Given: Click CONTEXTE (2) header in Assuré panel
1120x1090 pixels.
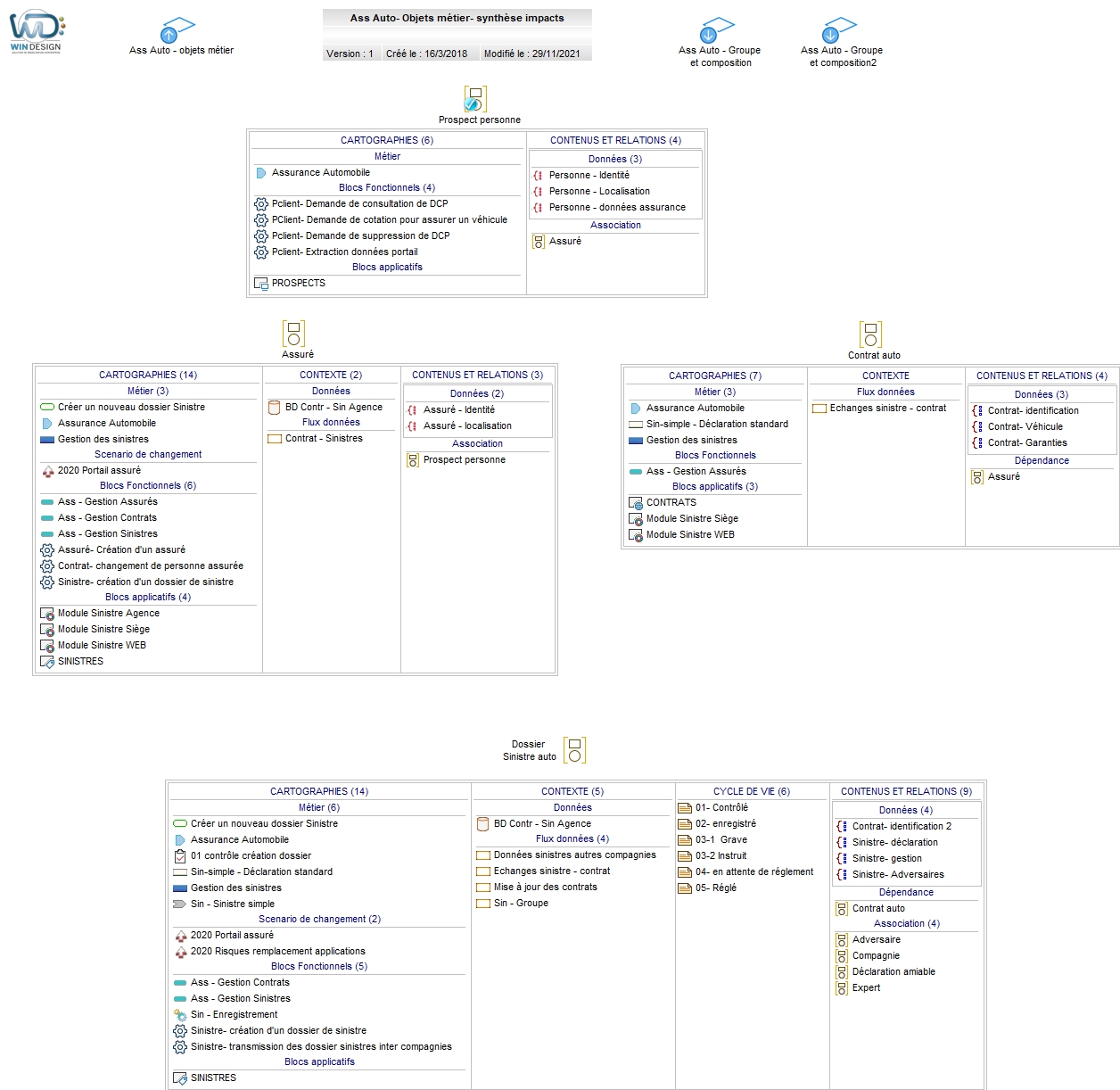Looking at the screenshot, I should coord(331,376).
